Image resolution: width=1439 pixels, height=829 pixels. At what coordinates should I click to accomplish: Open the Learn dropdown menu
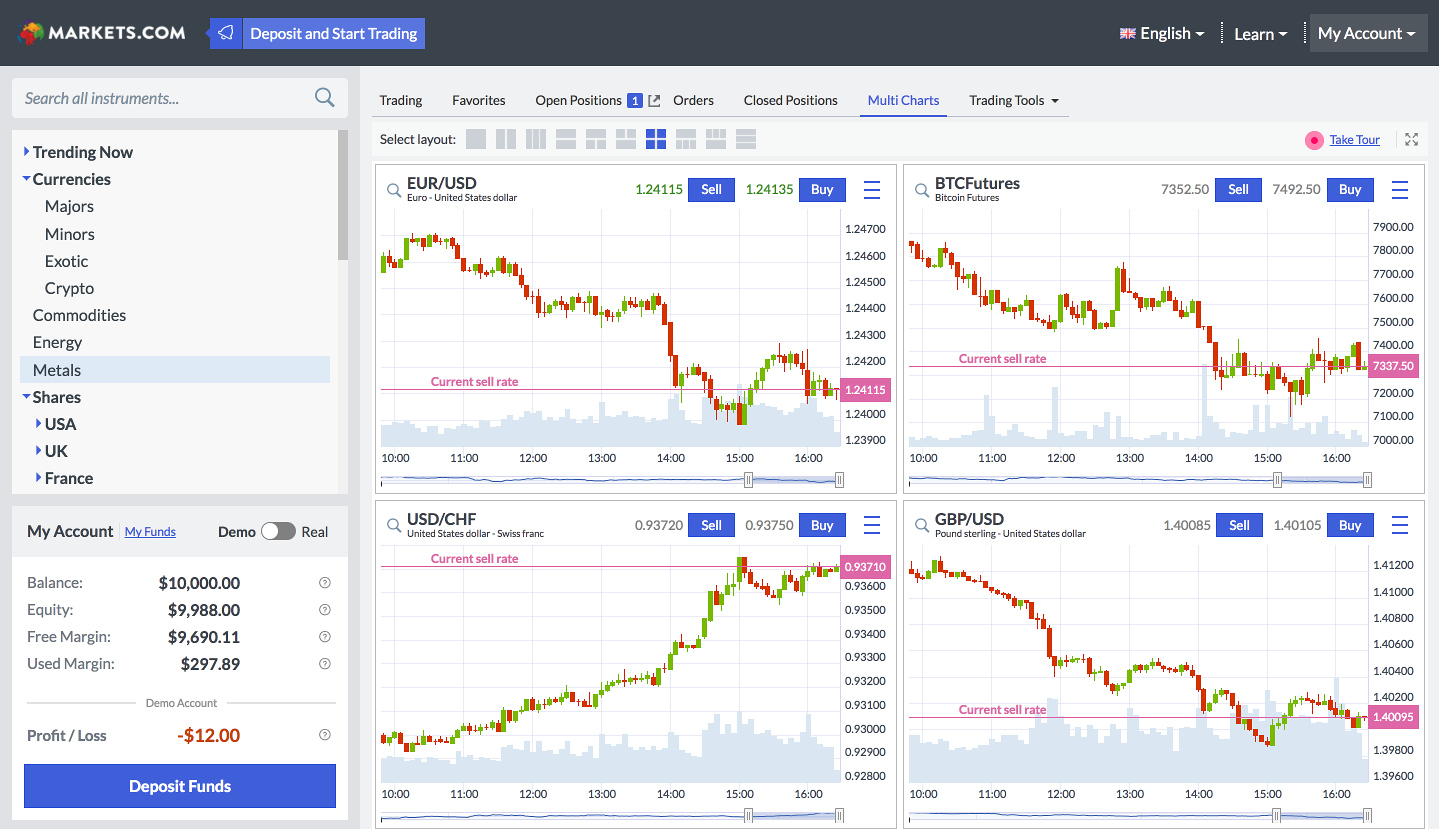1261,34
